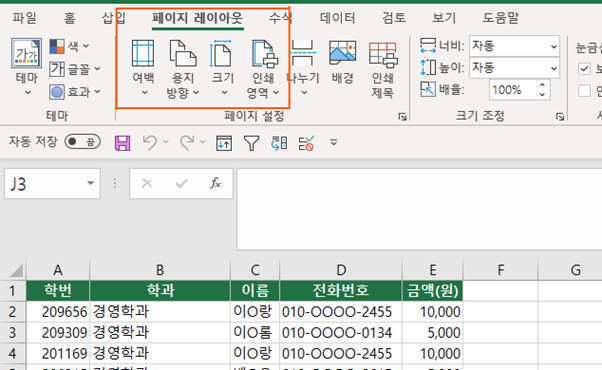602x370 pixels.
Task: Select column D header
Action: point(341,271)
